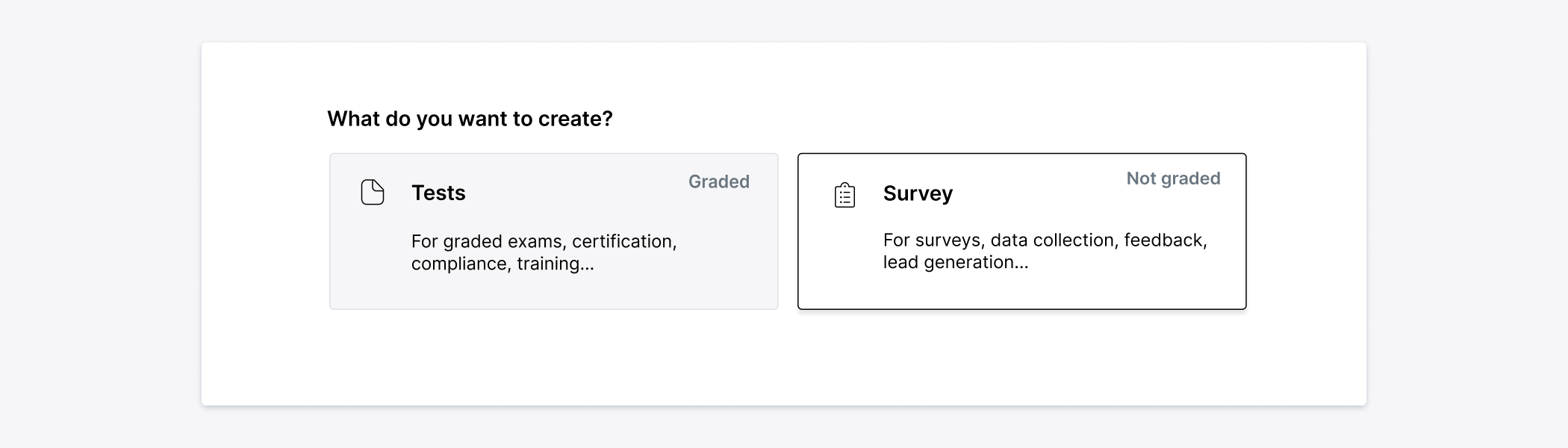Click empty space below Tests description
1568x448 pixels.
553,292
